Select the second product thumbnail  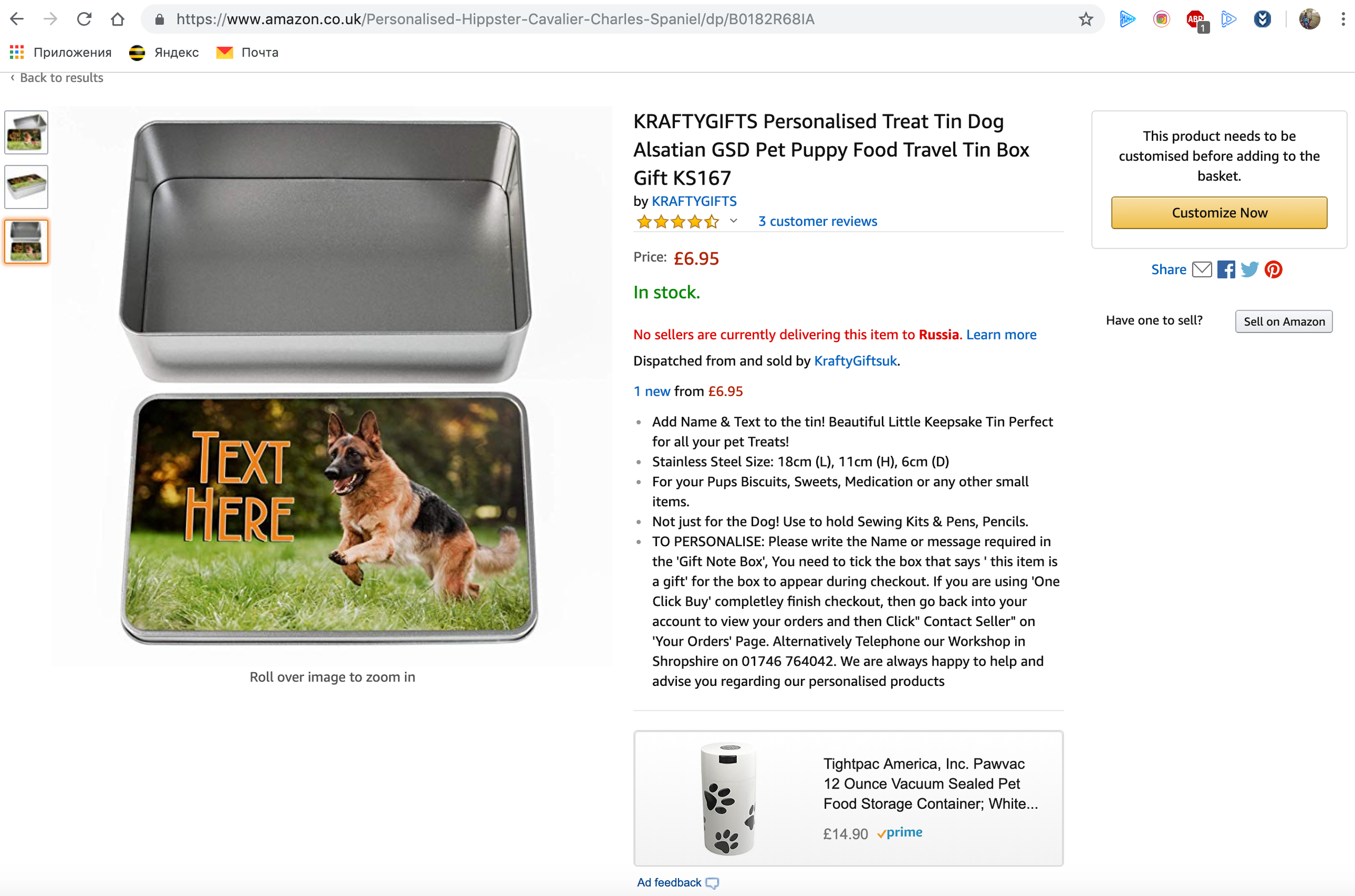point(26,187)
